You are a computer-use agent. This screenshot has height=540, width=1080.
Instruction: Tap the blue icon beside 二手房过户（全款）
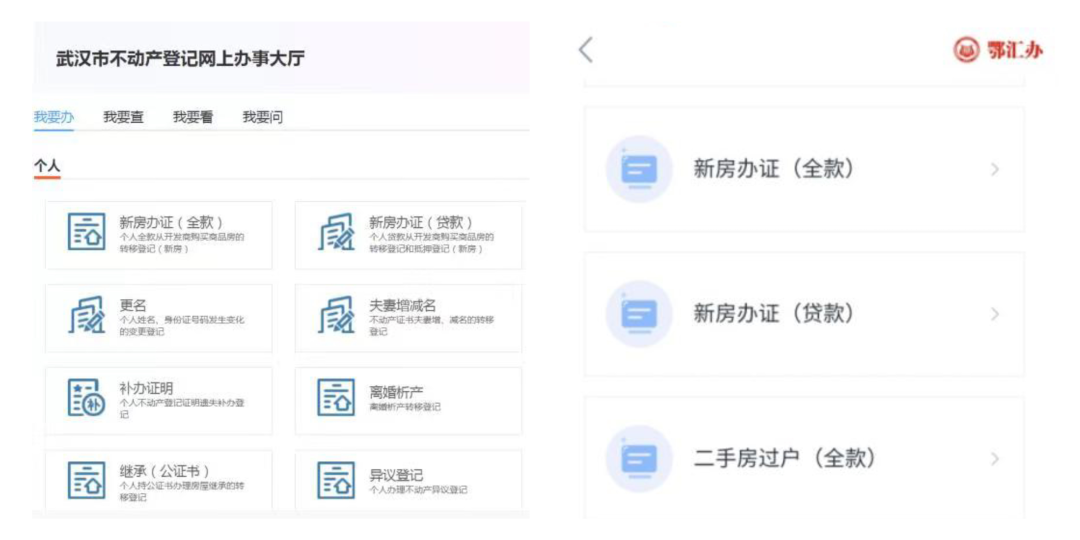point(639,459)
